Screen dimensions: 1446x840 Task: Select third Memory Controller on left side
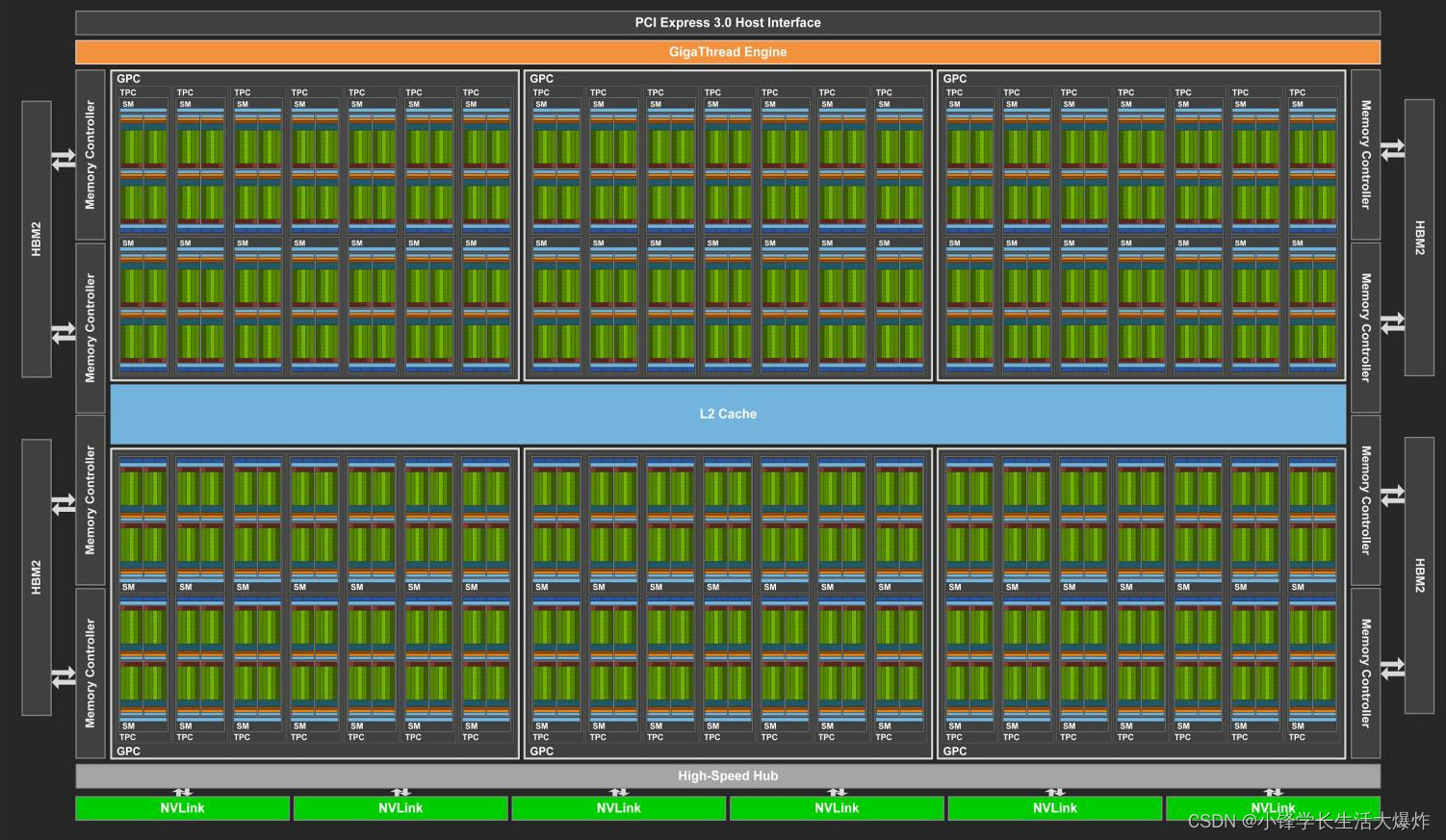click(x=90, y=500)
